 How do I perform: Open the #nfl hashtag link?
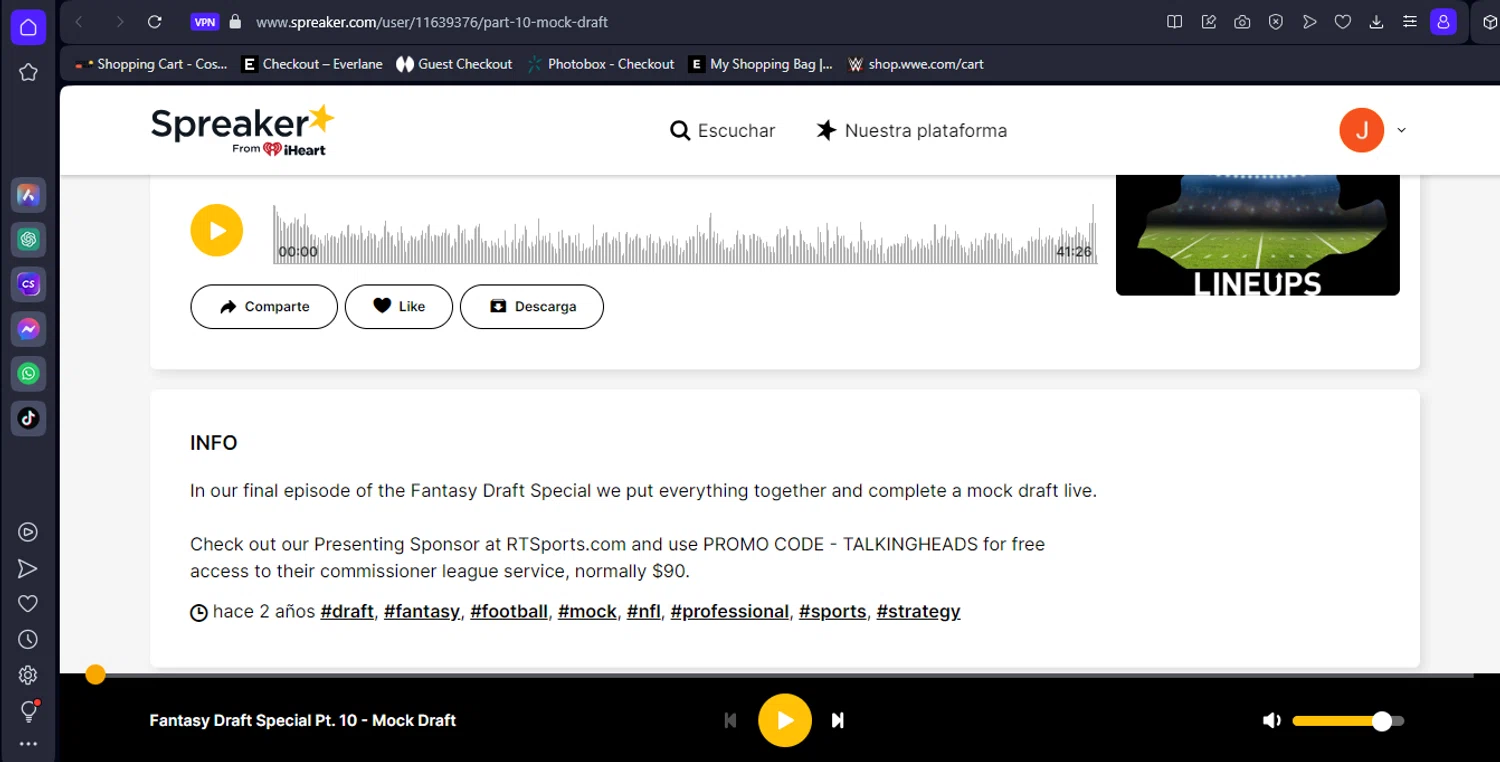(x=644, y=612)
